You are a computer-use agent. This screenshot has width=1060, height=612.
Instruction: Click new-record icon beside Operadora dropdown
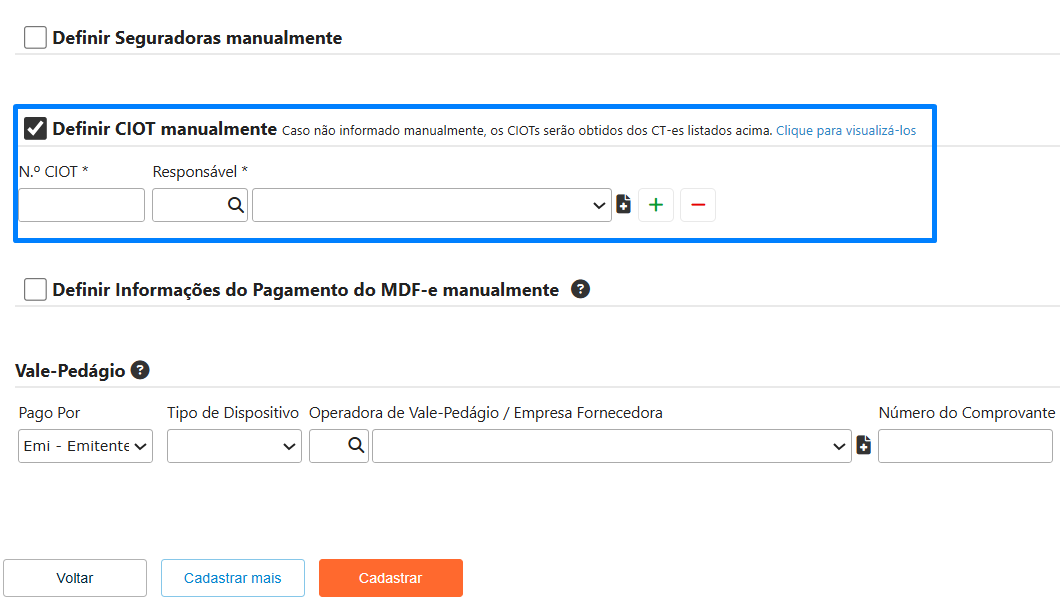point(864,446)
